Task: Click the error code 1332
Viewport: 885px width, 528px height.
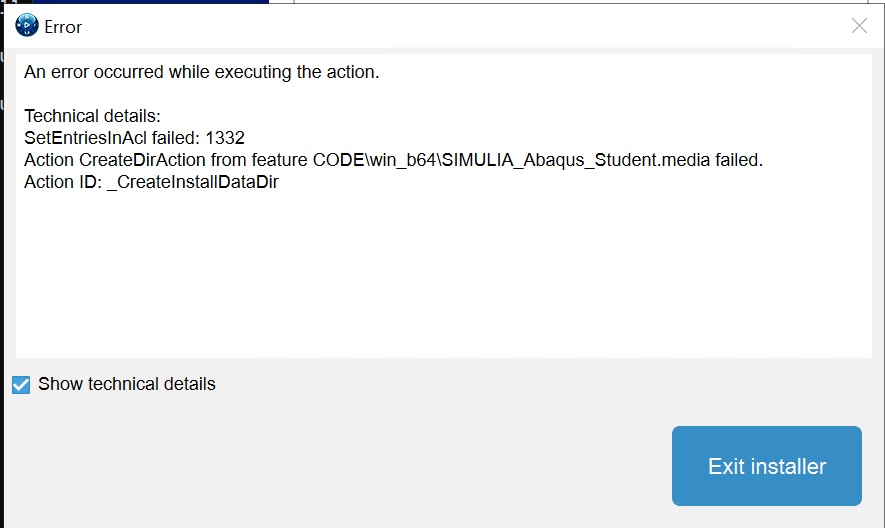Action: (x=225, y=138)
